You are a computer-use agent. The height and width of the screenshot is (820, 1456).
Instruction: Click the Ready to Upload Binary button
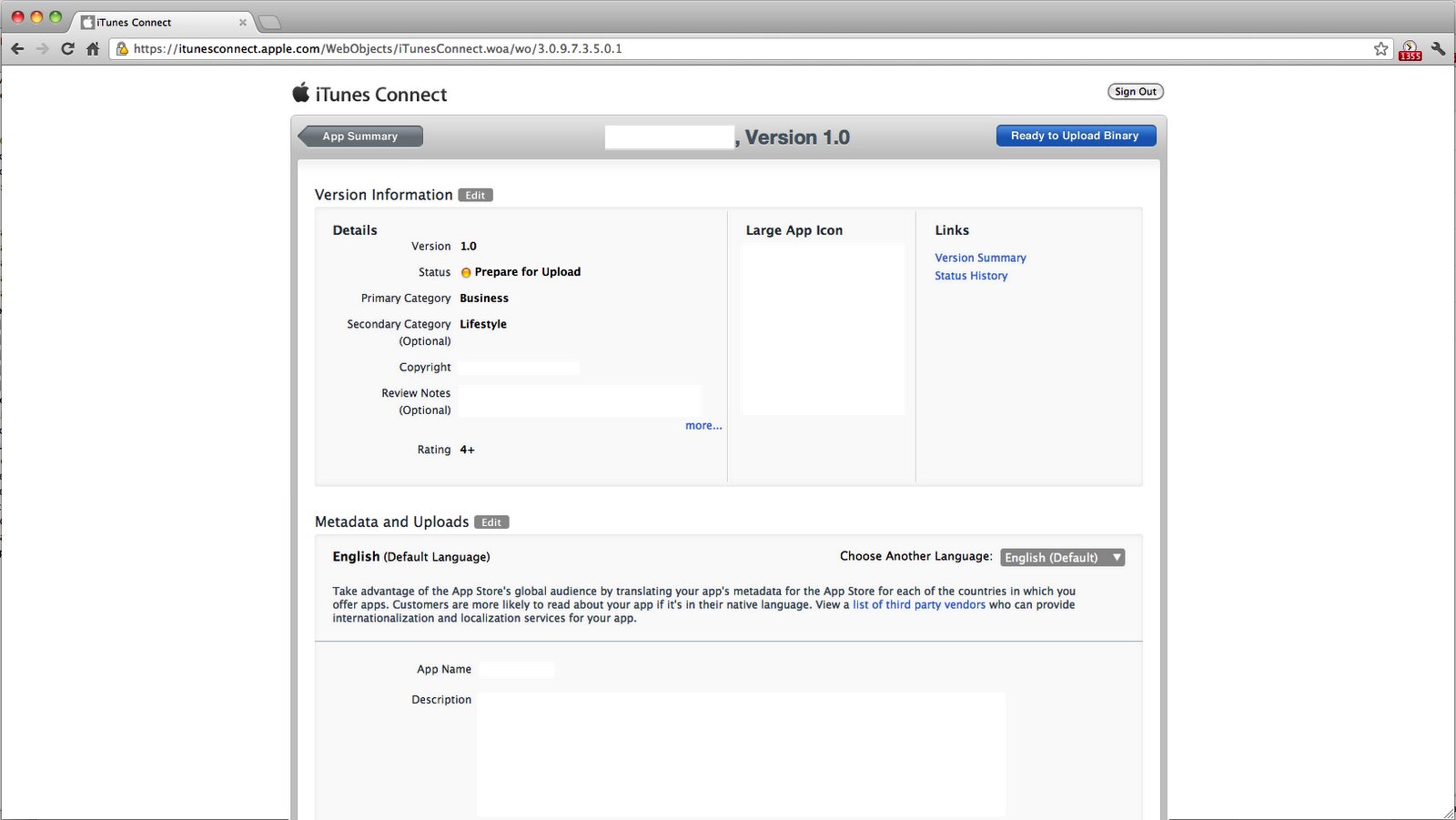tap(1076, 135)
